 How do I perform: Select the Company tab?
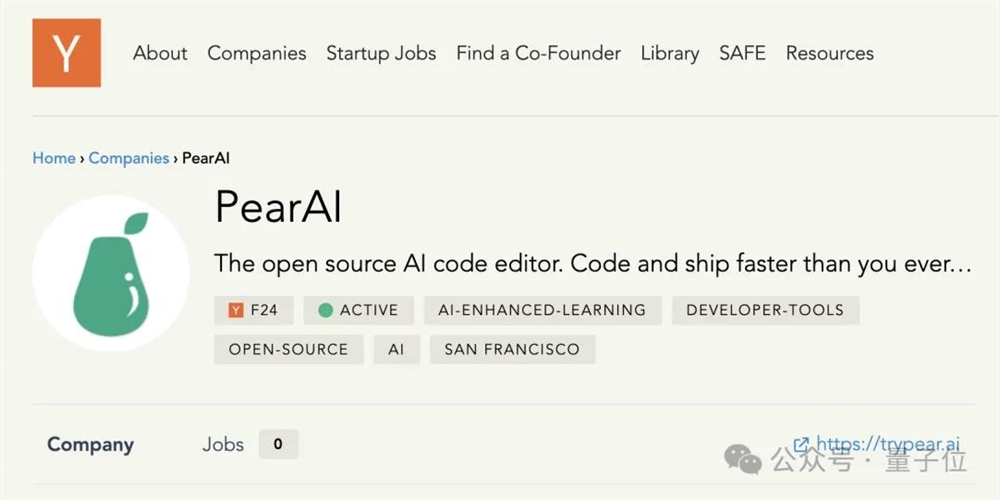pos(90,444)
